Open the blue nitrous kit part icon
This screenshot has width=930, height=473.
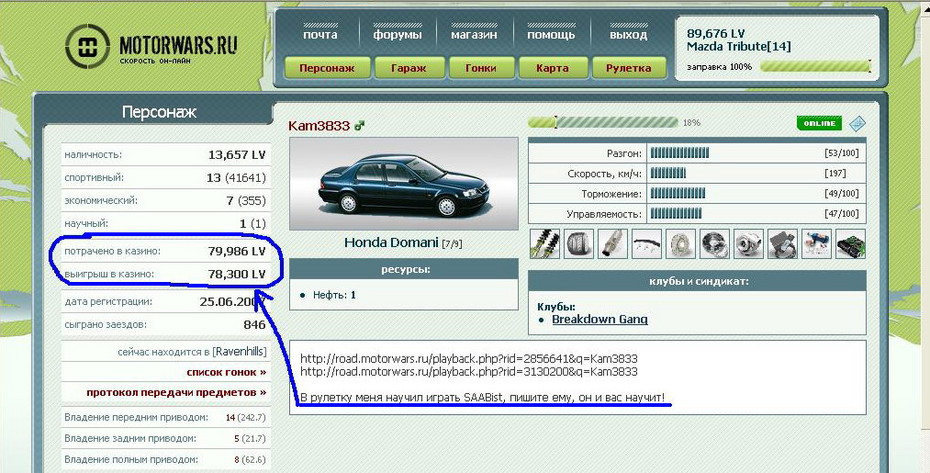pyautogui.click(x=817, y=243)
